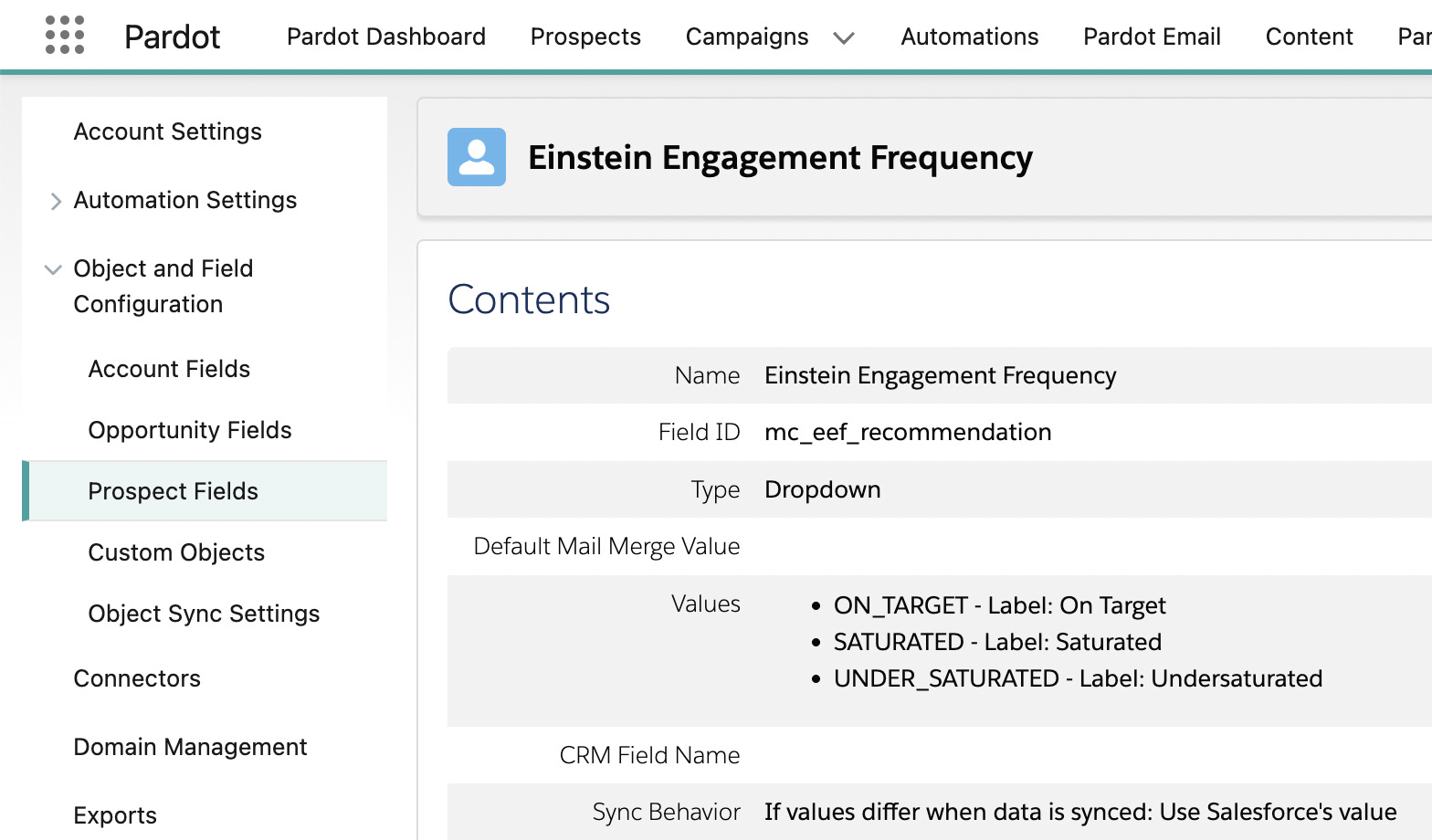Open Object Sync Settings in sidebar
The width and height of the screenshot is (1432, 840).
[x=204, y=614]
